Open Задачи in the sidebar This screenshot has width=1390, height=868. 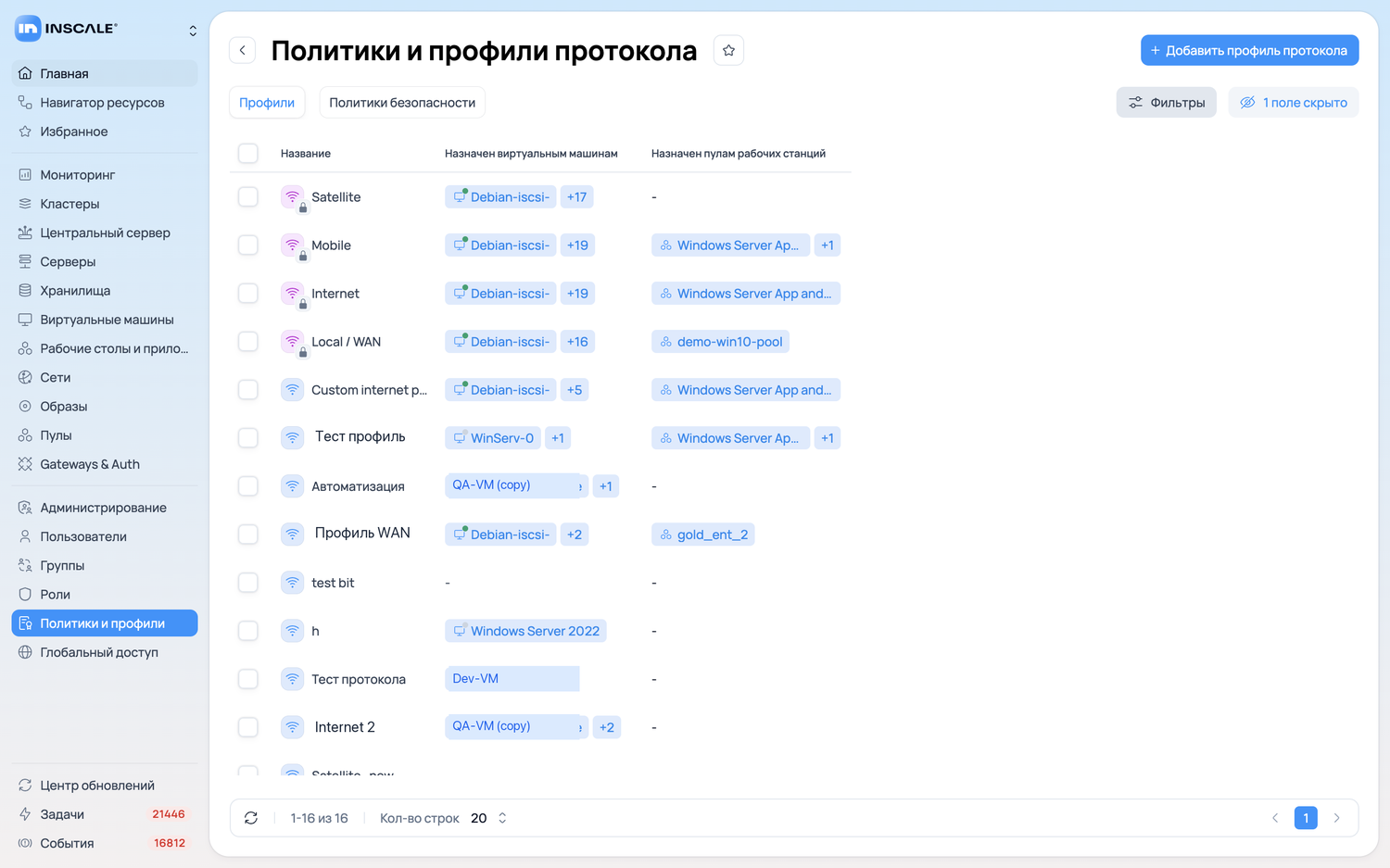105,814
